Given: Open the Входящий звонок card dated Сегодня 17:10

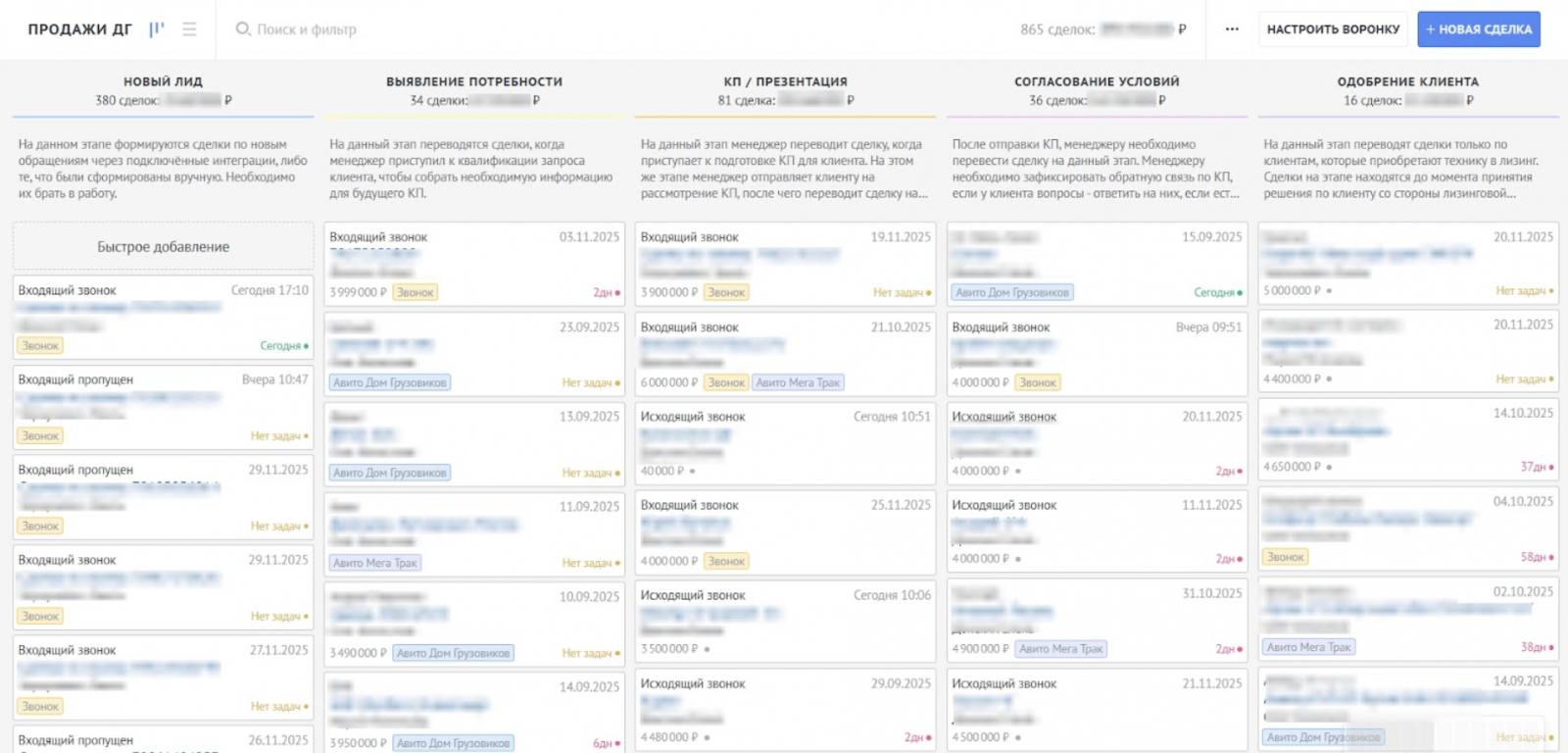Looking at the screenshot, I should (x=163, y=317).
